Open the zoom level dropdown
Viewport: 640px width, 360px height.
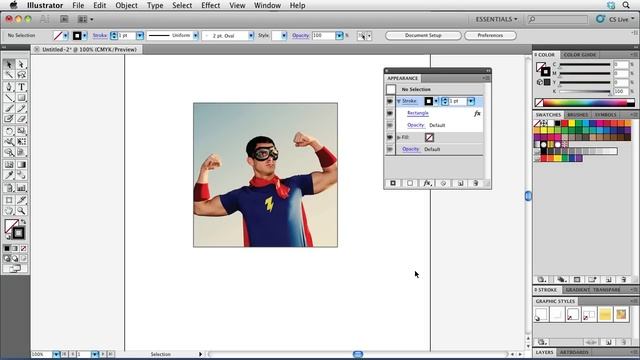coord(56,354)
